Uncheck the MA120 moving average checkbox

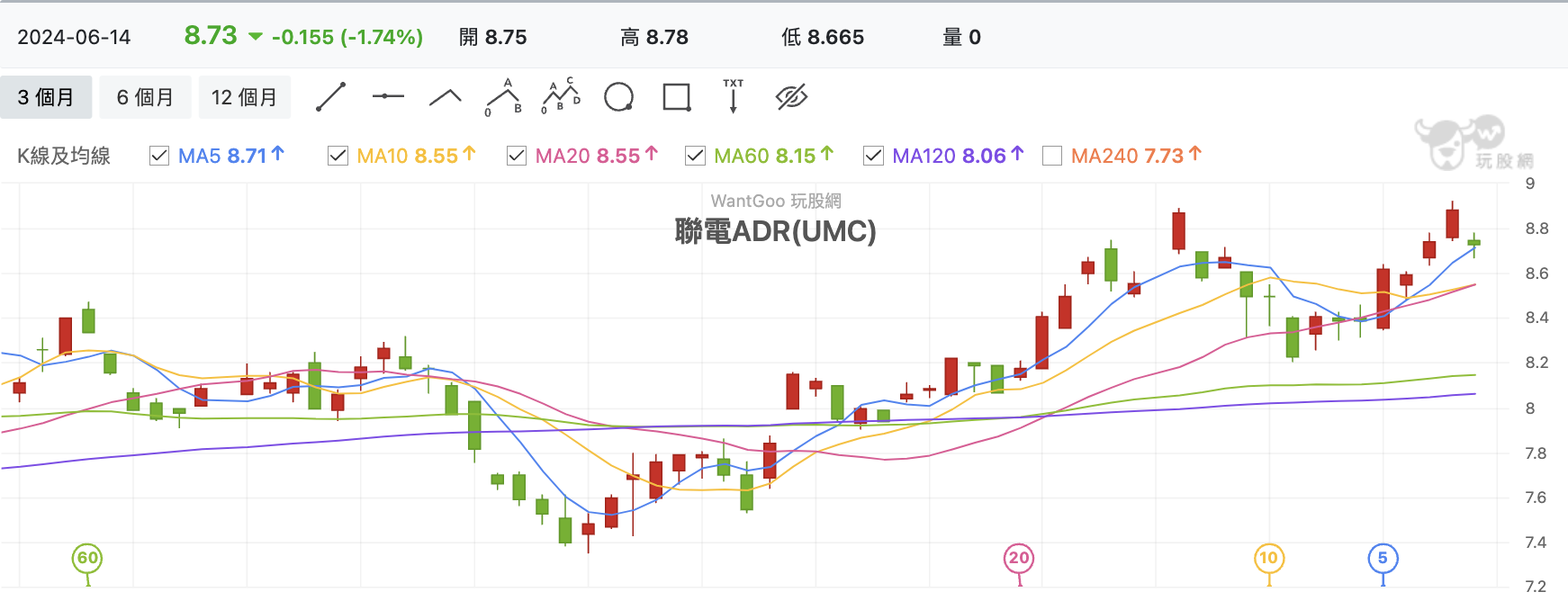tap(873, 156)
